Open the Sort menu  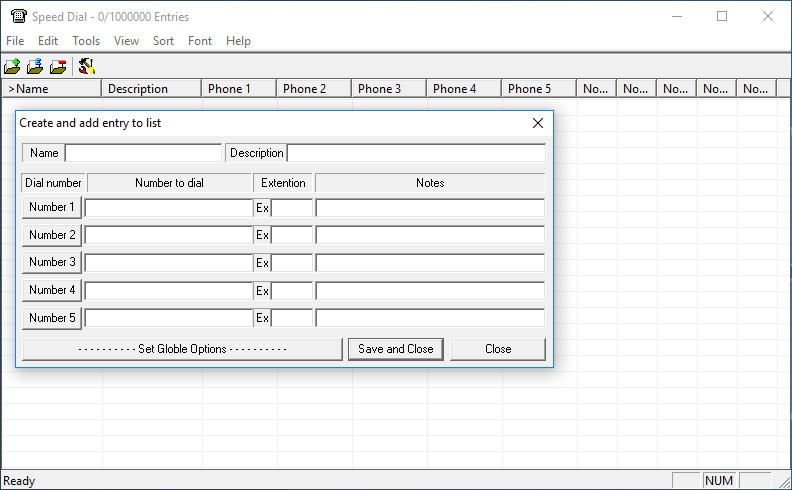click(163, 41)
